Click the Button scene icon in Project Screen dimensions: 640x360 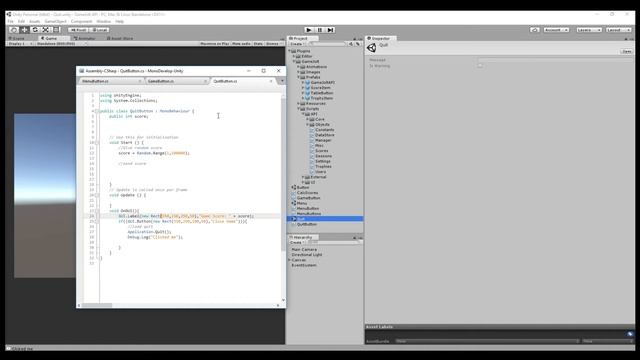point(293,187)
